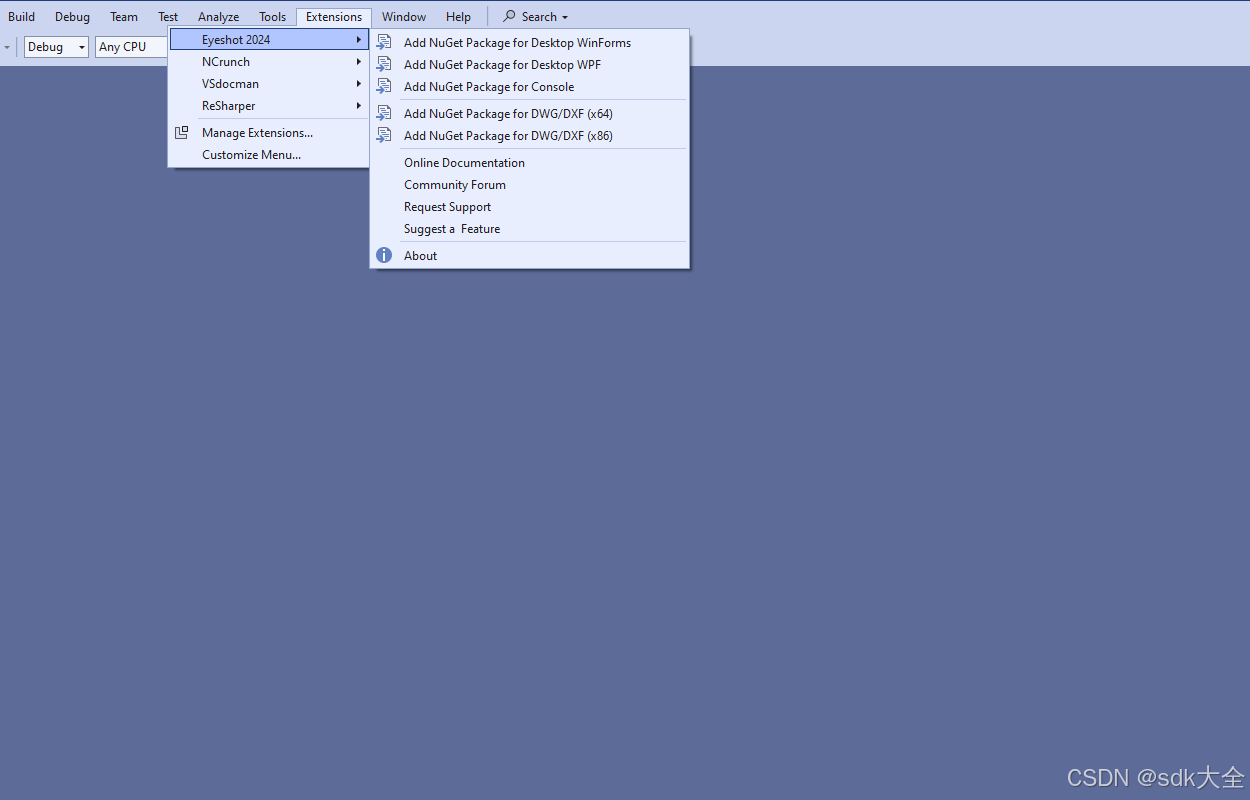Expand the ReSharper submenu arrow
1250x800 pixels.
pyautogui.click(x=359, y=105)
